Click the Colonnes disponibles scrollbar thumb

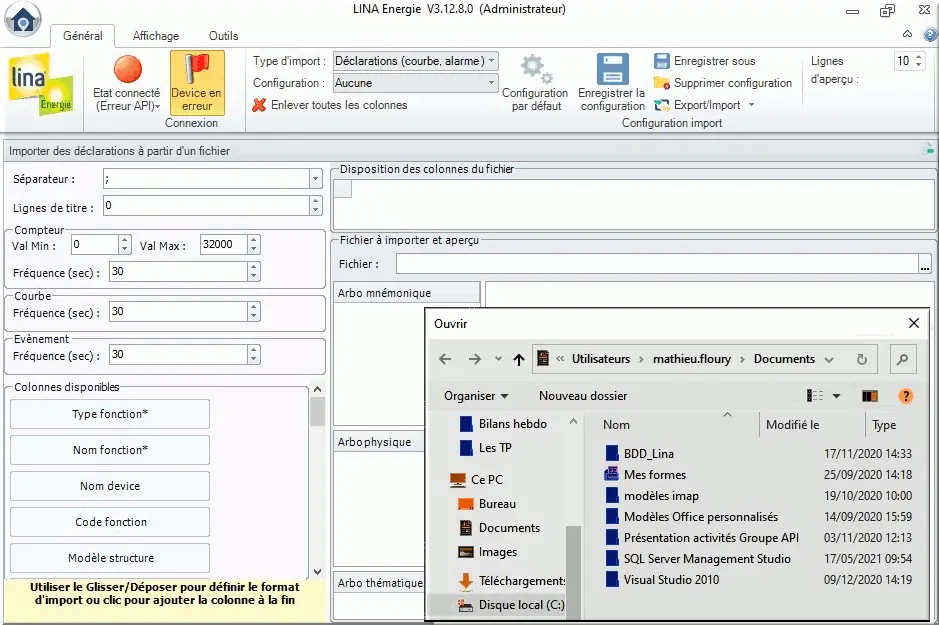click(317, 411)
